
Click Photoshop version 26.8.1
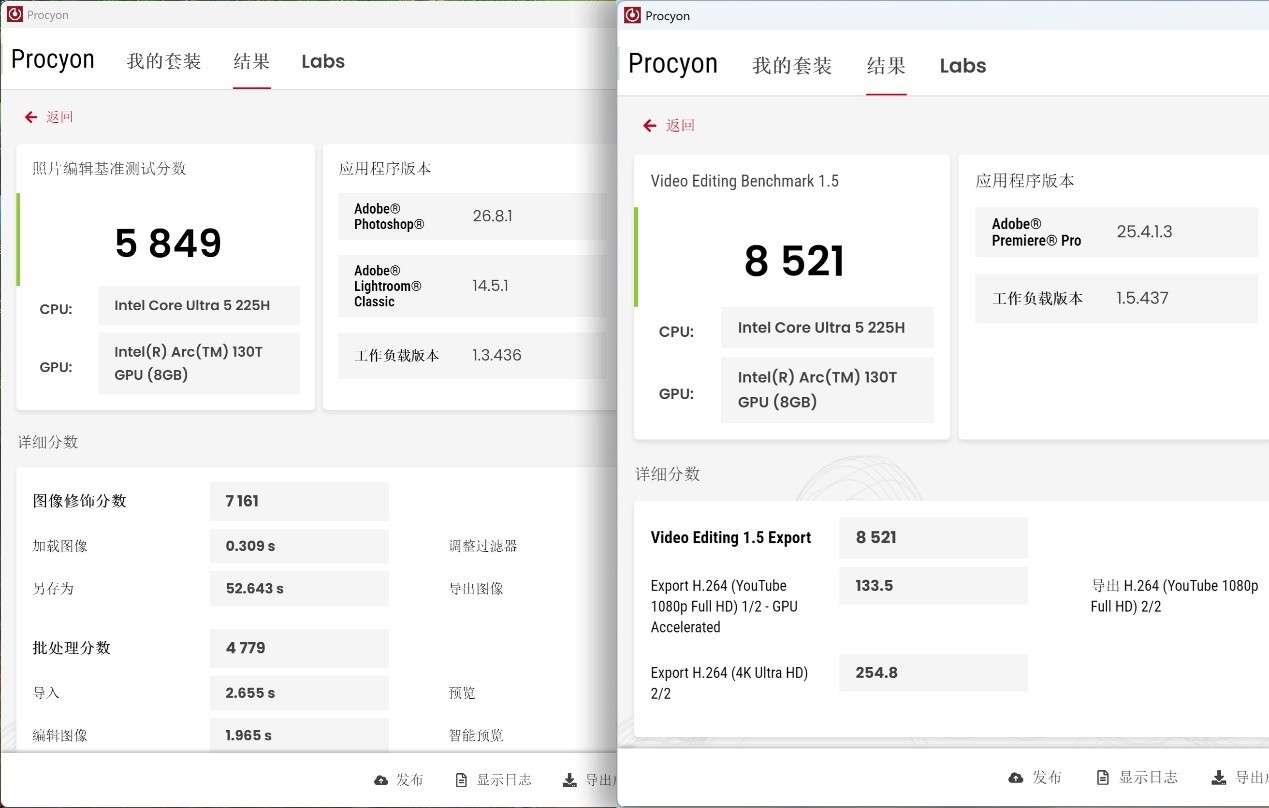pos(492,216)
